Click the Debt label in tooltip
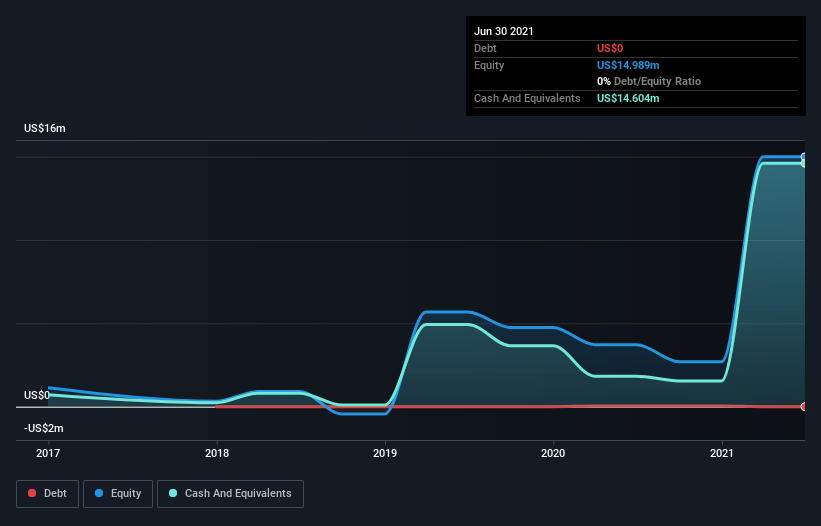Viewport: 821px width, 526px height. coord(485,48)
